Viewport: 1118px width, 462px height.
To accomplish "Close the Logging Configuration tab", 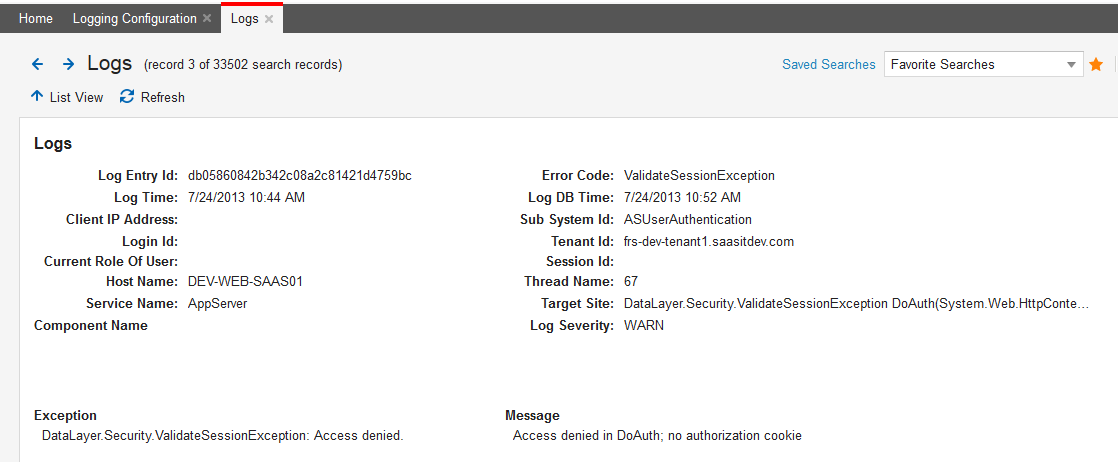I will click(207, 19).
